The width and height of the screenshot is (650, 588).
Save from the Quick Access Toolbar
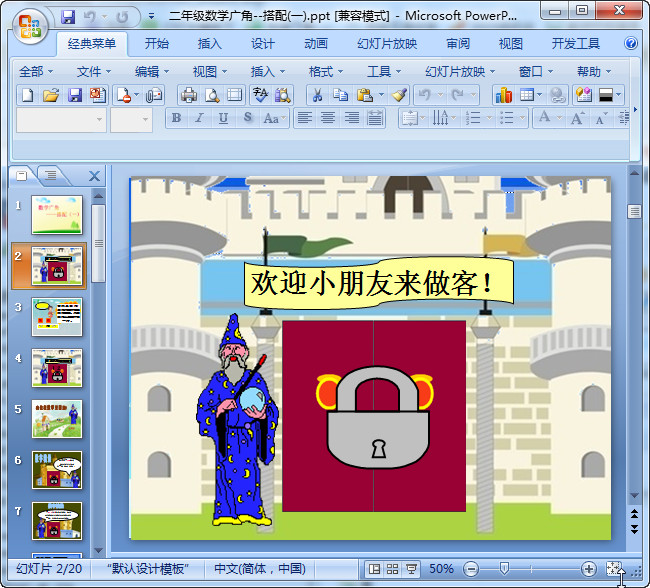click(x=68, y=17)
